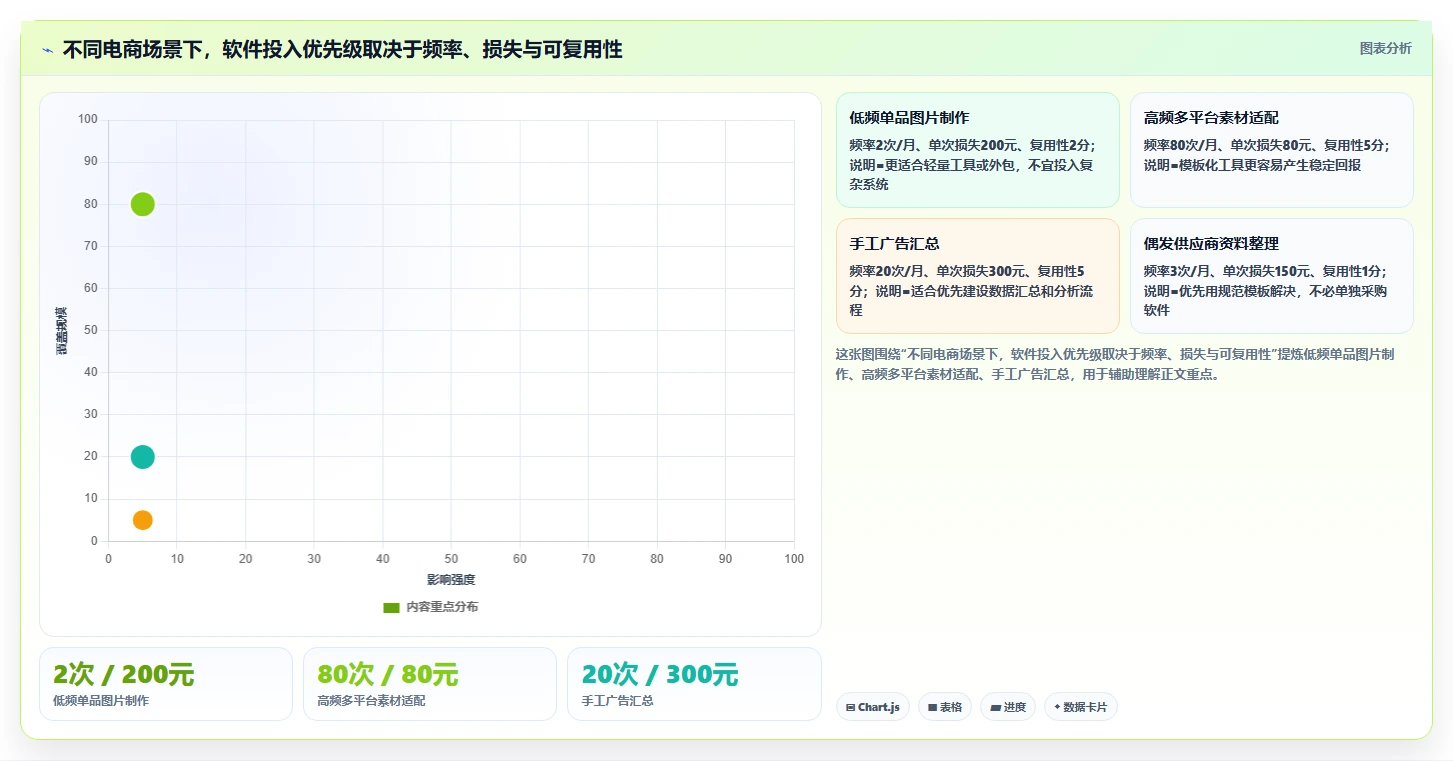Click the 覆盖范围 y-axis title
1453x761 pixels.
pos(61,330)
